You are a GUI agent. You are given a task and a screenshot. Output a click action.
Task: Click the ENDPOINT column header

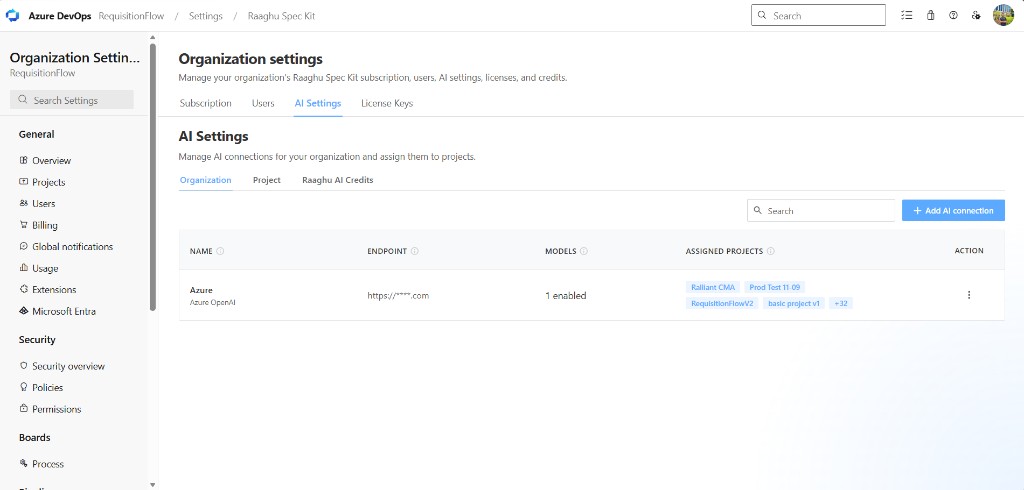(387, 251)
